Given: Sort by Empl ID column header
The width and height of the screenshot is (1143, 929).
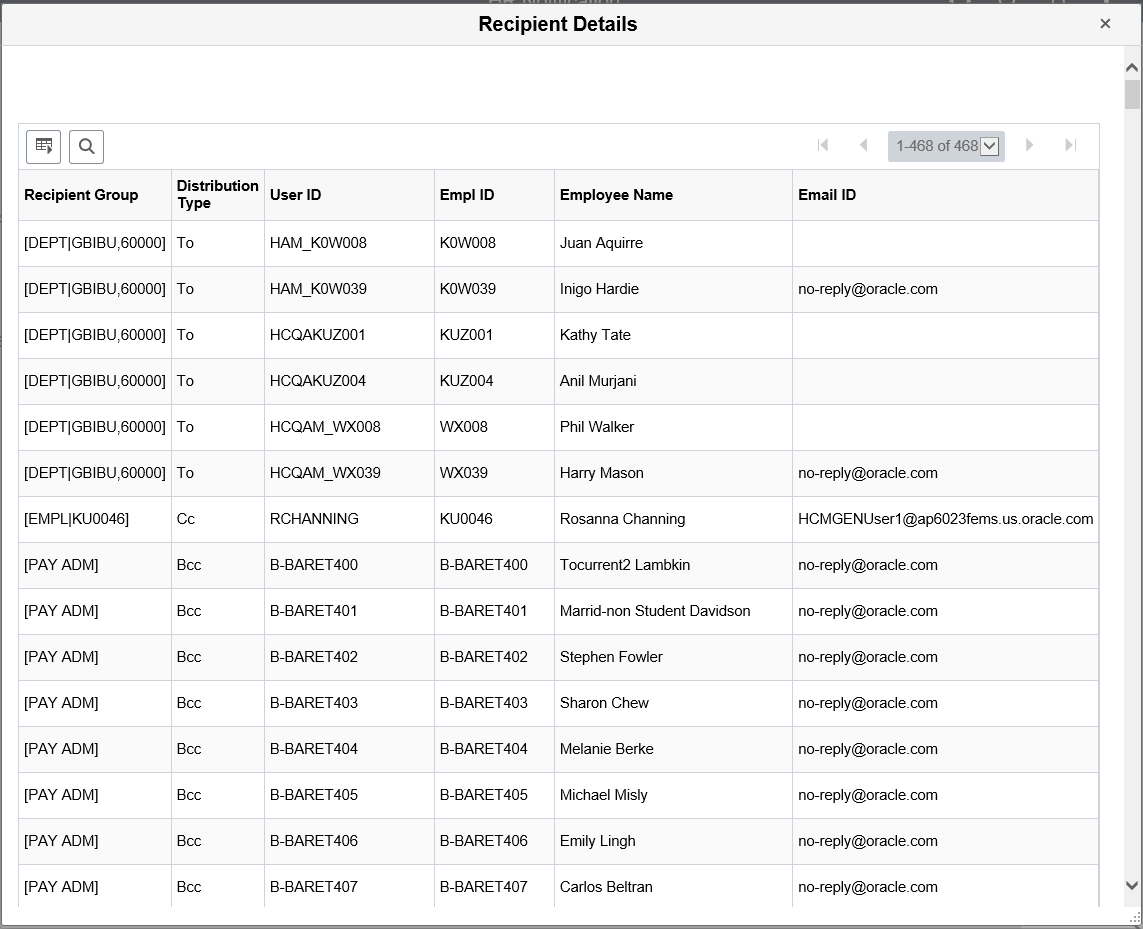Looking at the screenshot, I should [467, 195].
